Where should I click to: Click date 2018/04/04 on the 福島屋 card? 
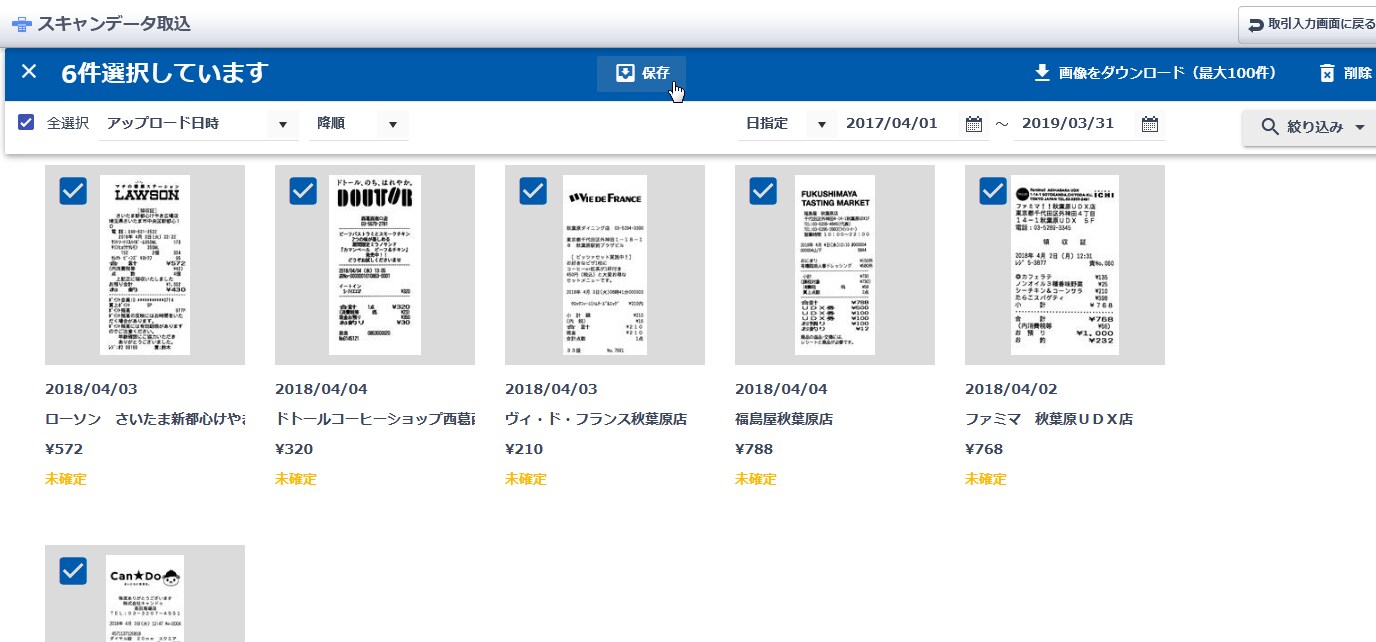781,389
